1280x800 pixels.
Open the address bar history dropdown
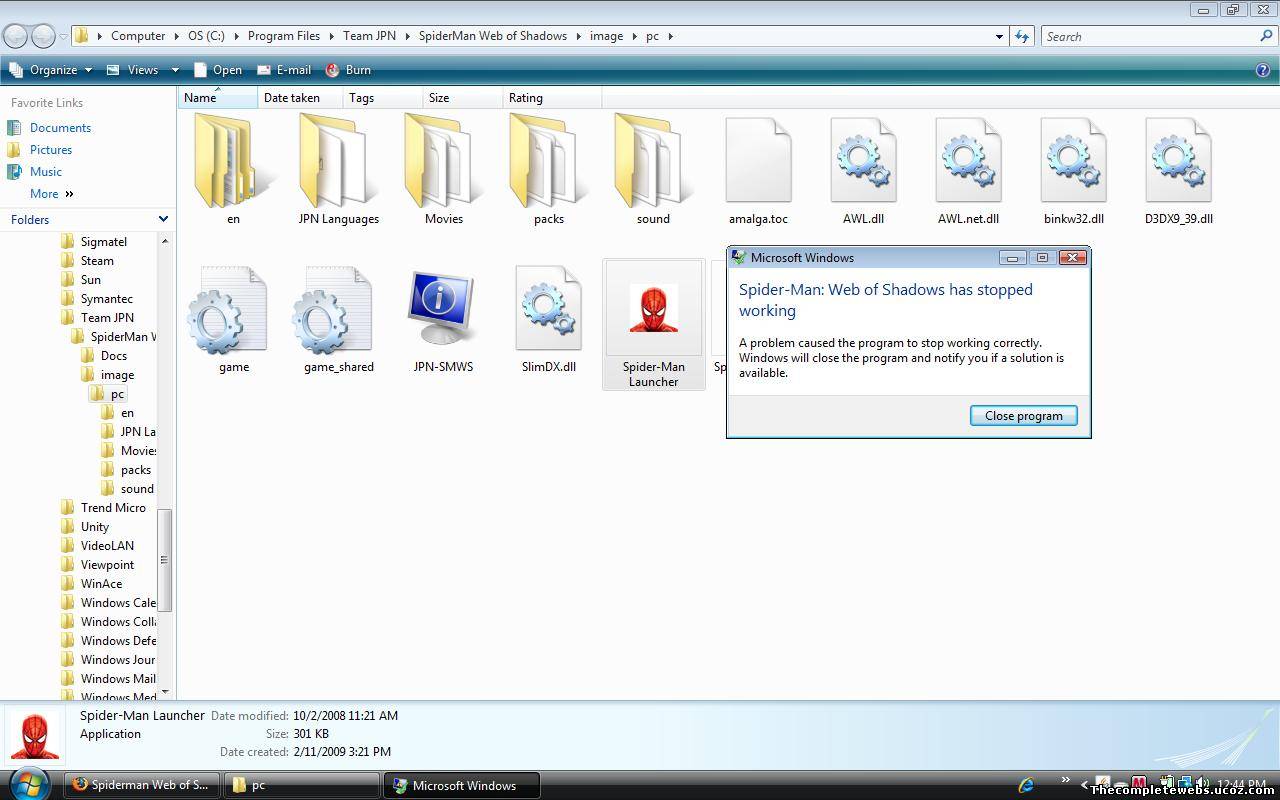click(999, 36)
